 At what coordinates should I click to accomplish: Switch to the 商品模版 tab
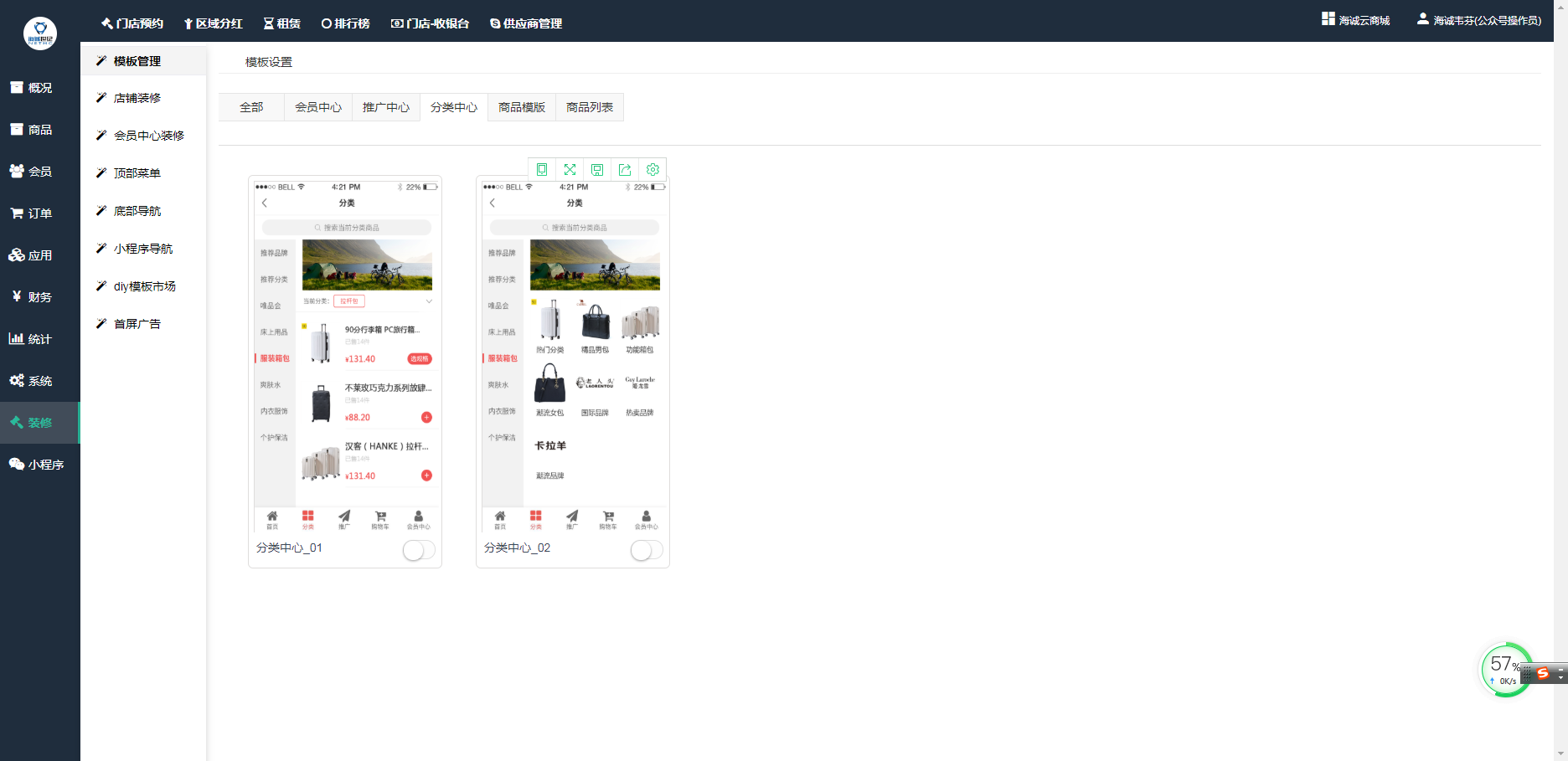pos(522,107)
